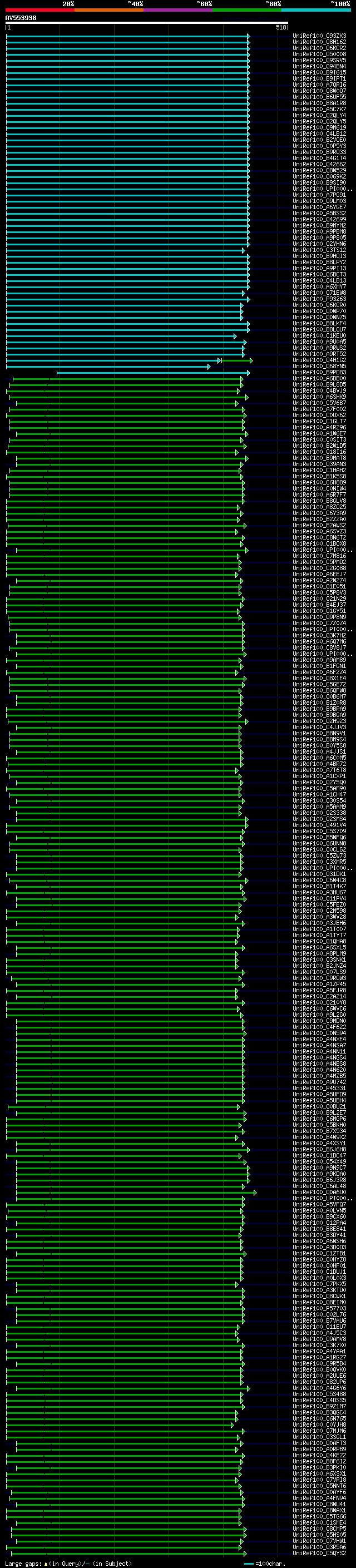356x1568 pixels.
Task: Select label UniRef100_C5QYS2
Action: coord(319,1553)
